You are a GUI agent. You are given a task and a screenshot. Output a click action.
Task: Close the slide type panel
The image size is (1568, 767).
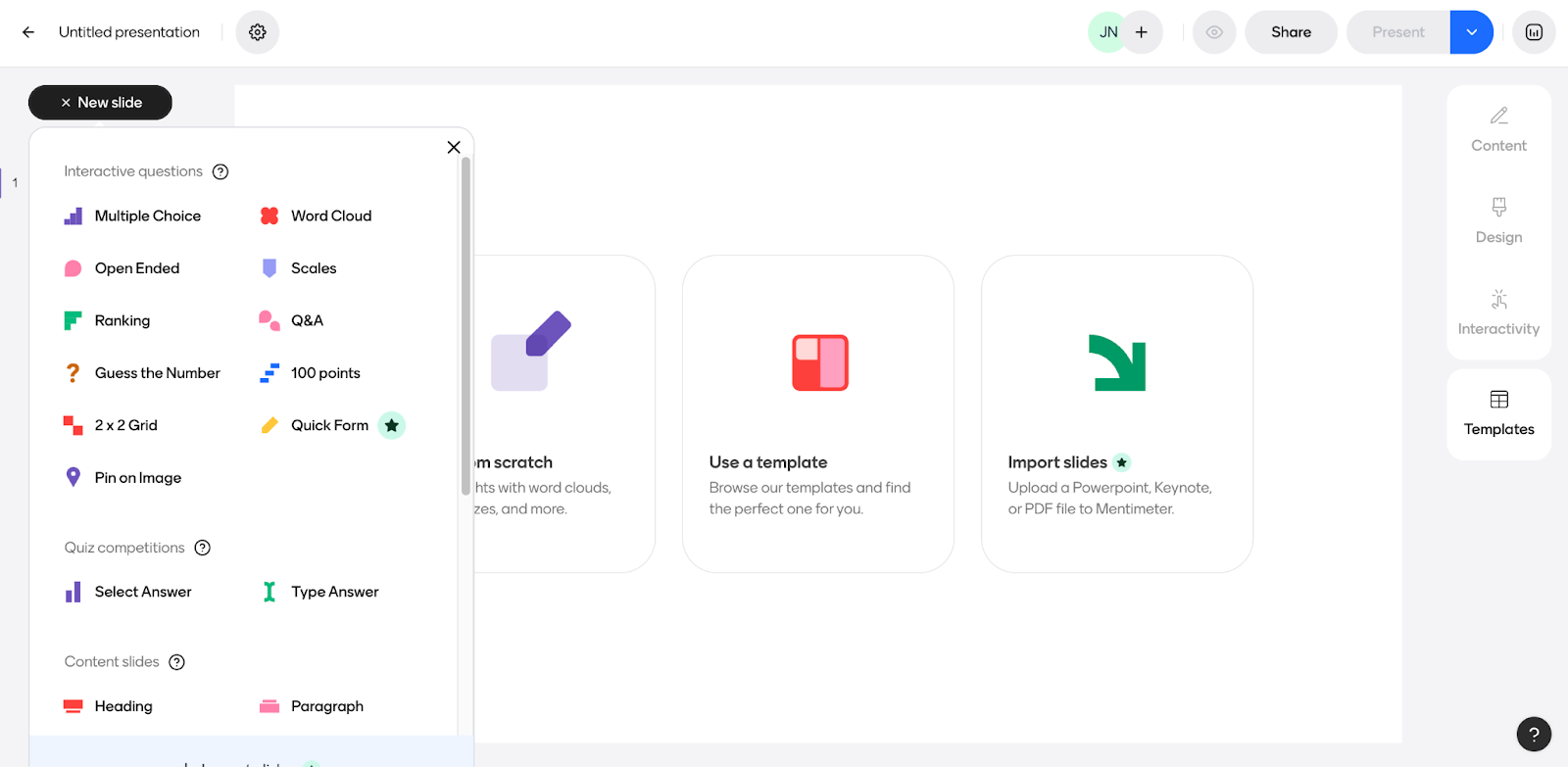pyautogui.click(x=454, y=147)
